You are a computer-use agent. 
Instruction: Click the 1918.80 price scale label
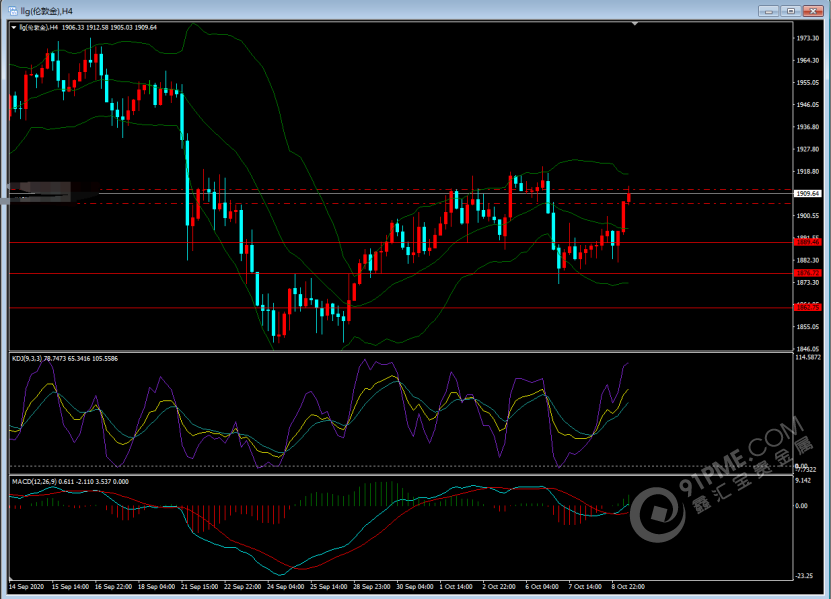coord(808,172)
